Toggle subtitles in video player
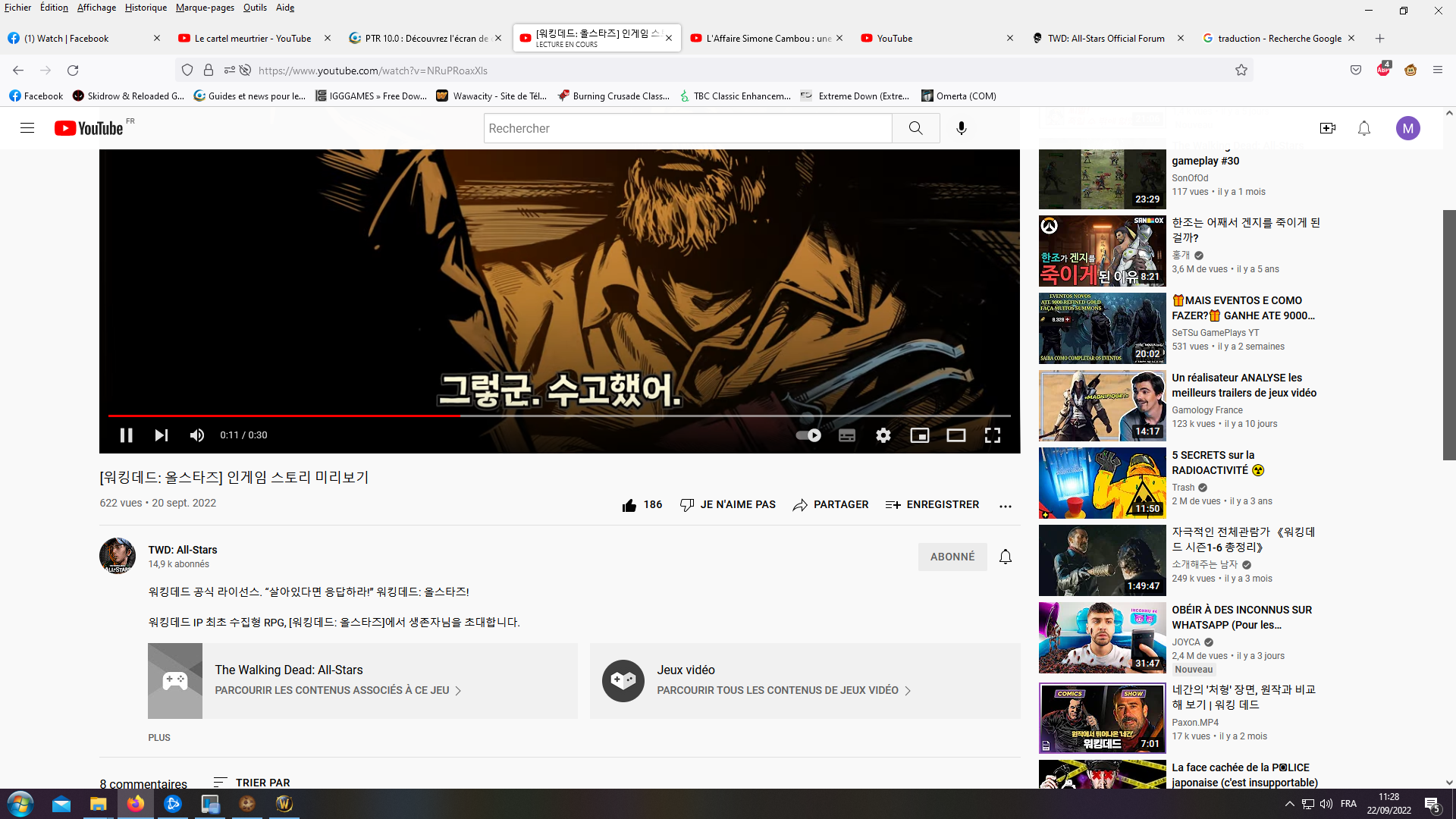The image size is (1456, 819). [847, 435]
